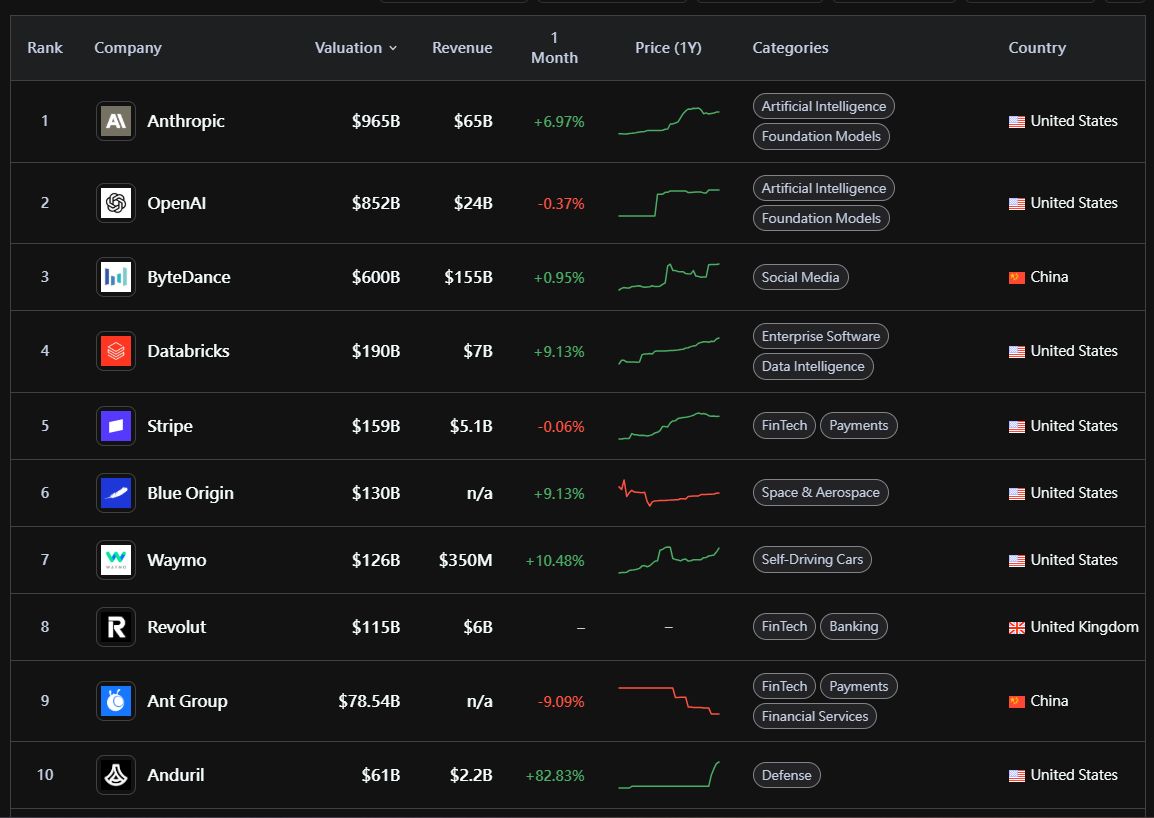
Task: Click the $350M revenue value
Action: 466,560
